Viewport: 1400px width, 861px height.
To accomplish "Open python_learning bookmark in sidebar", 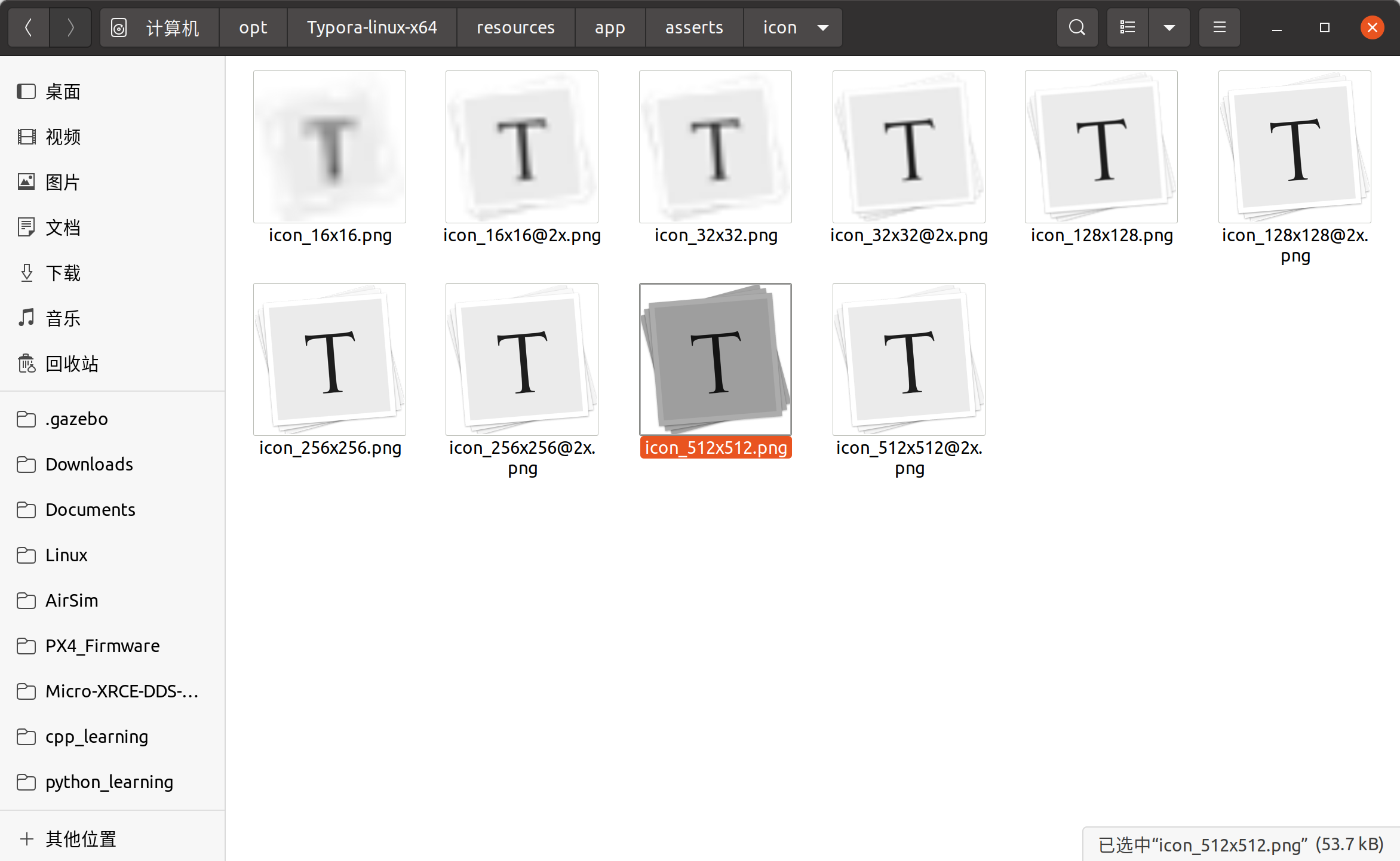I will click(109, 782).
